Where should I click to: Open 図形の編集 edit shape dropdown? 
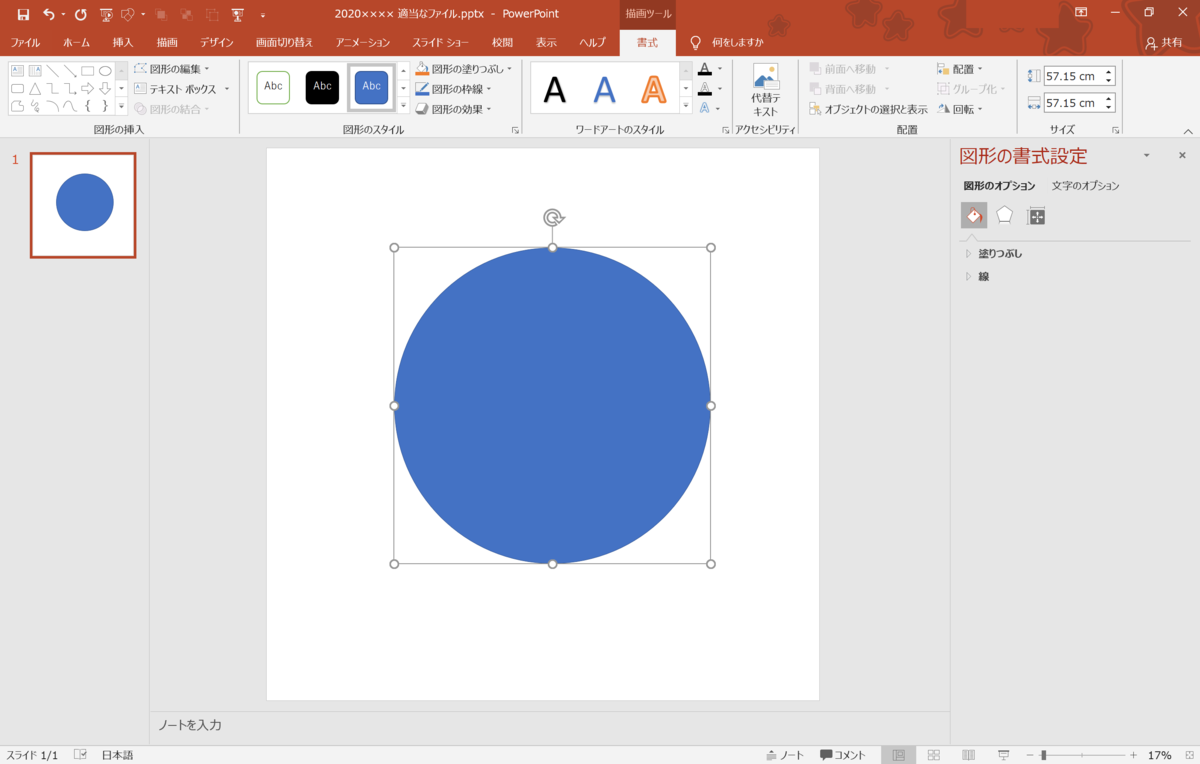(x=172, y=69)
